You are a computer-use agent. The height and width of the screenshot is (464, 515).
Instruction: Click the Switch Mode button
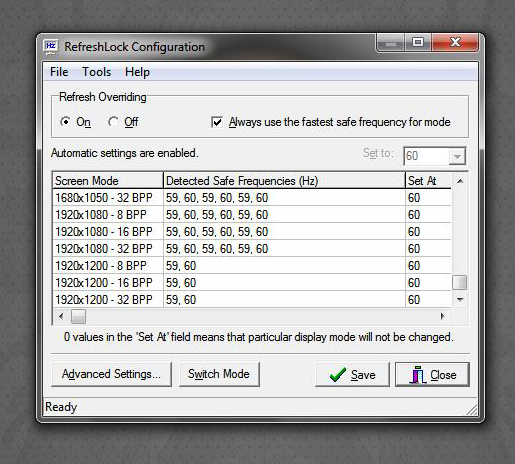[x=219, y=374]
